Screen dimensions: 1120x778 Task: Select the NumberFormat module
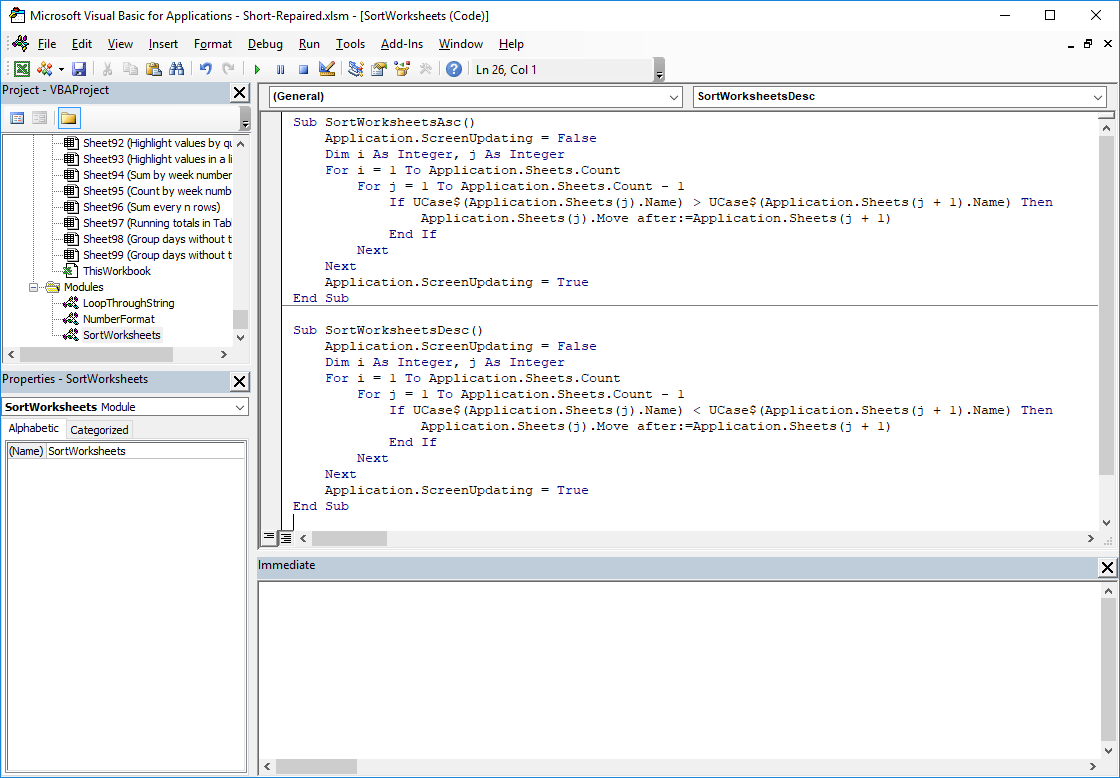119,319
